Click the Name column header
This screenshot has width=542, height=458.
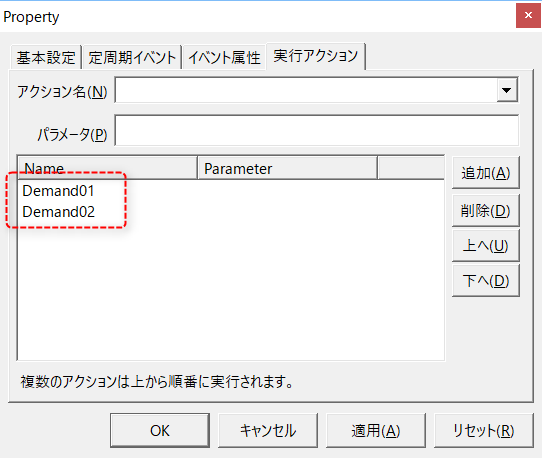108,168
